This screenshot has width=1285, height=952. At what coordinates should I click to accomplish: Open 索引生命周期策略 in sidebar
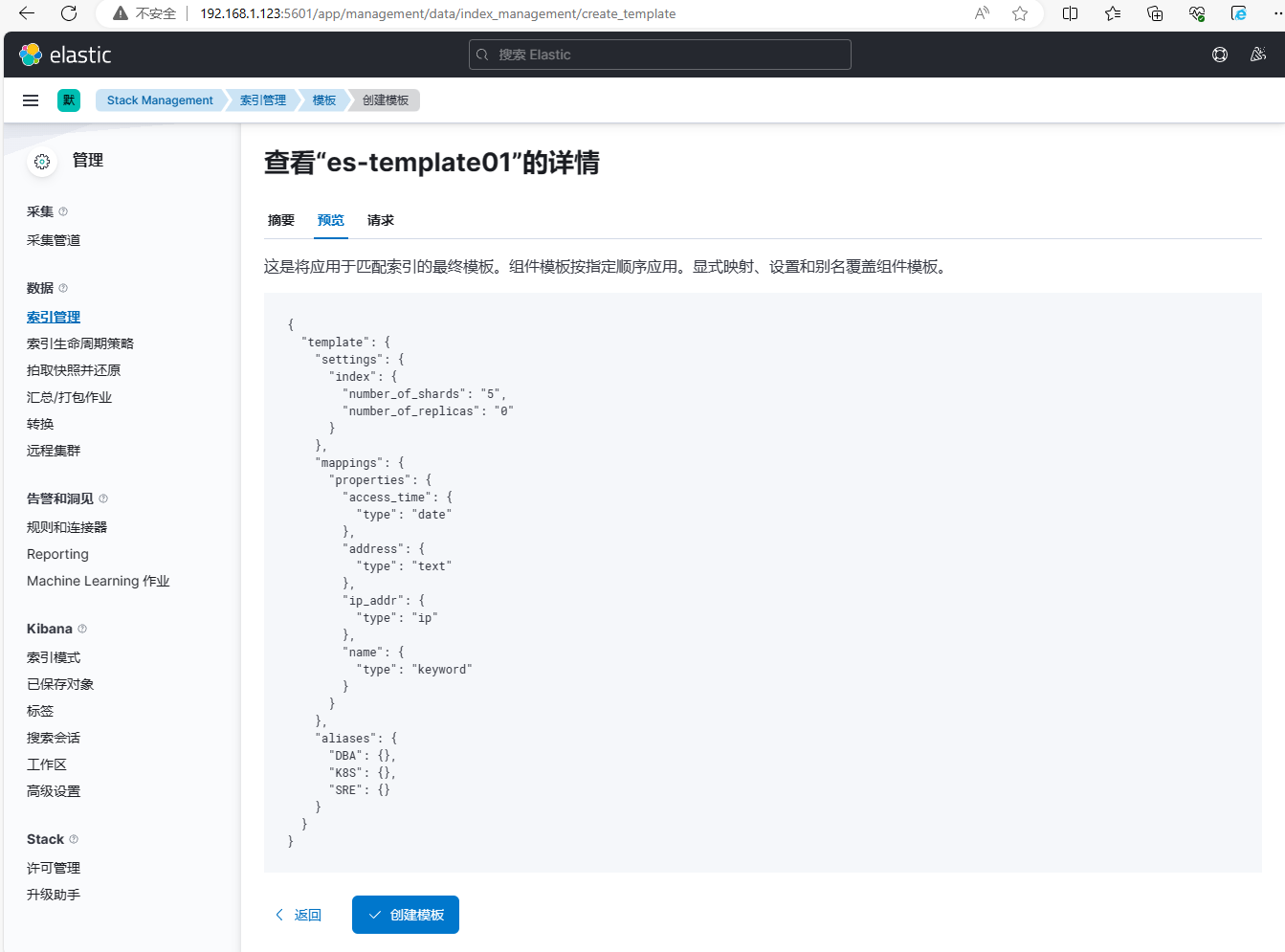(80, 343)
